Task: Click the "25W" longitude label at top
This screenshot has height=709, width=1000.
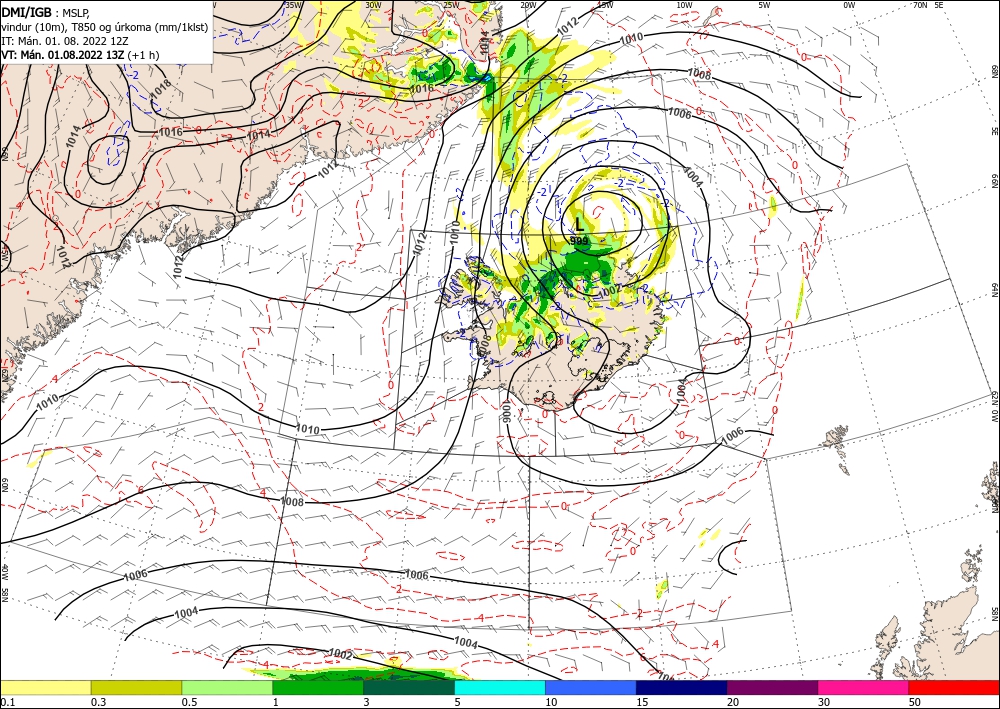Action: coord(451,5)
